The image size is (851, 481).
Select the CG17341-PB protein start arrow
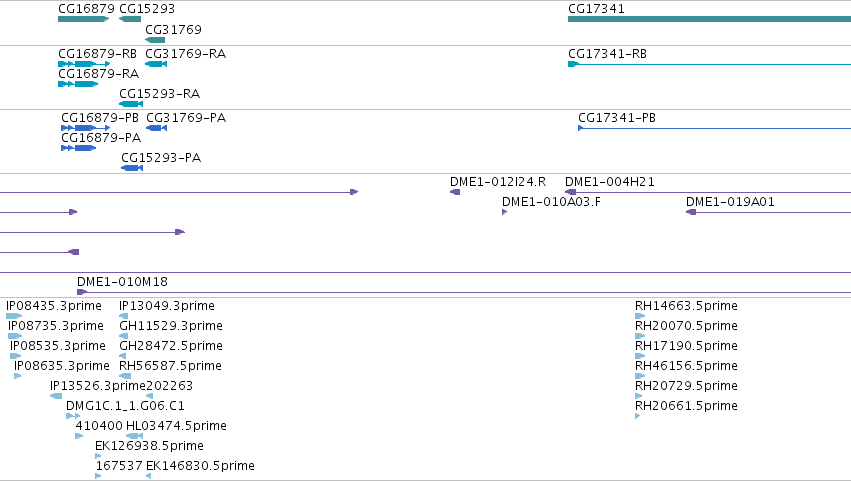(581, 128)
